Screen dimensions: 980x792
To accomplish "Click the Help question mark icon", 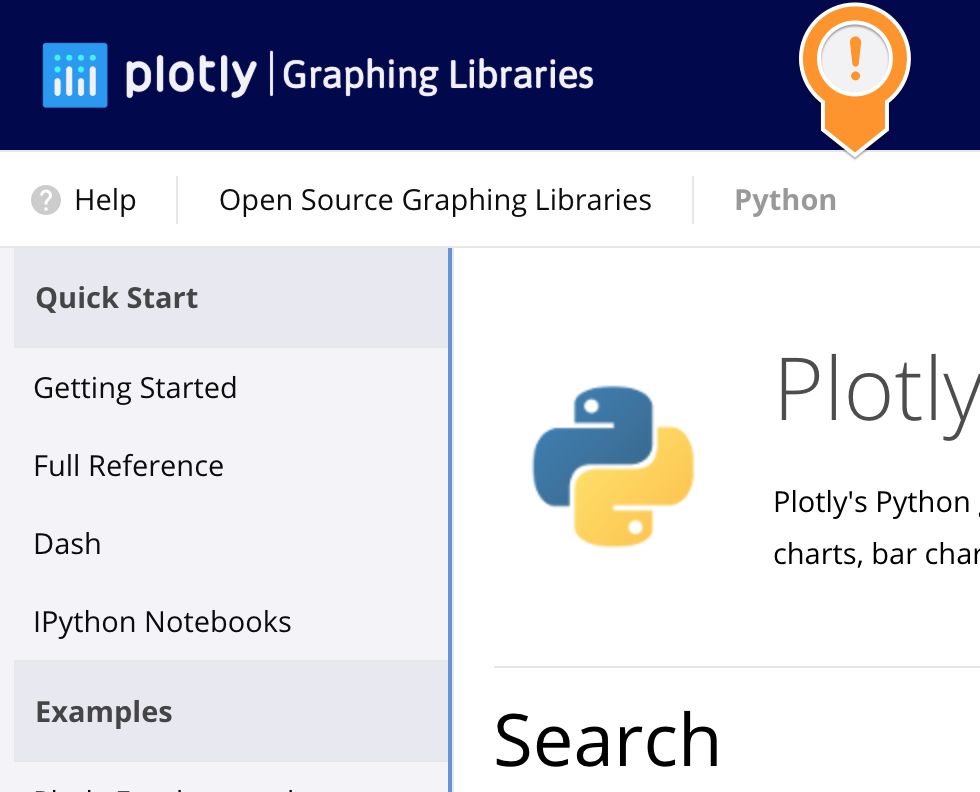I will 46,200.
